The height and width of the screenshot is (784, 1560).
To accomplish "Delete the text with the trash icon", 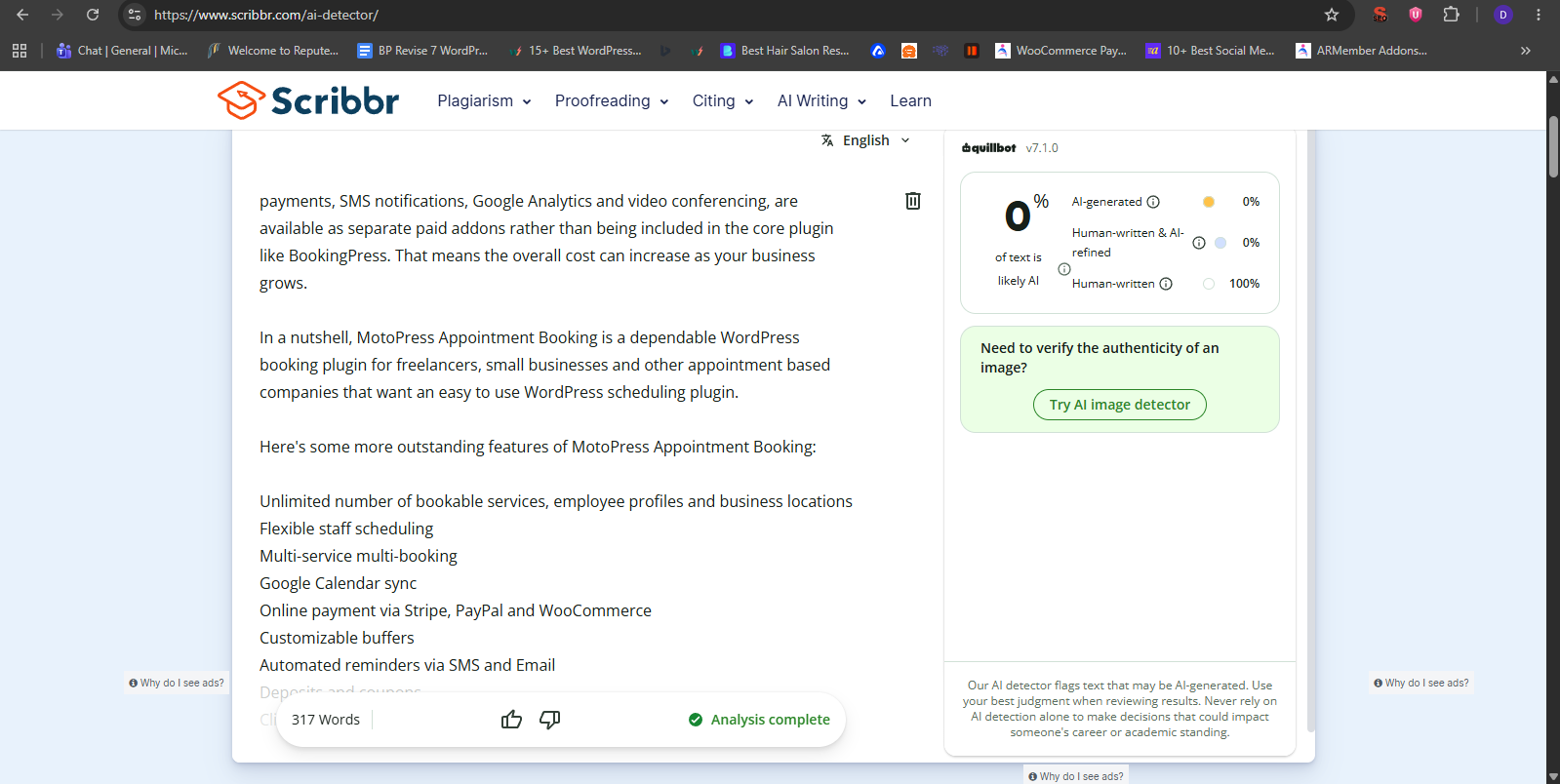I will 913,201.
